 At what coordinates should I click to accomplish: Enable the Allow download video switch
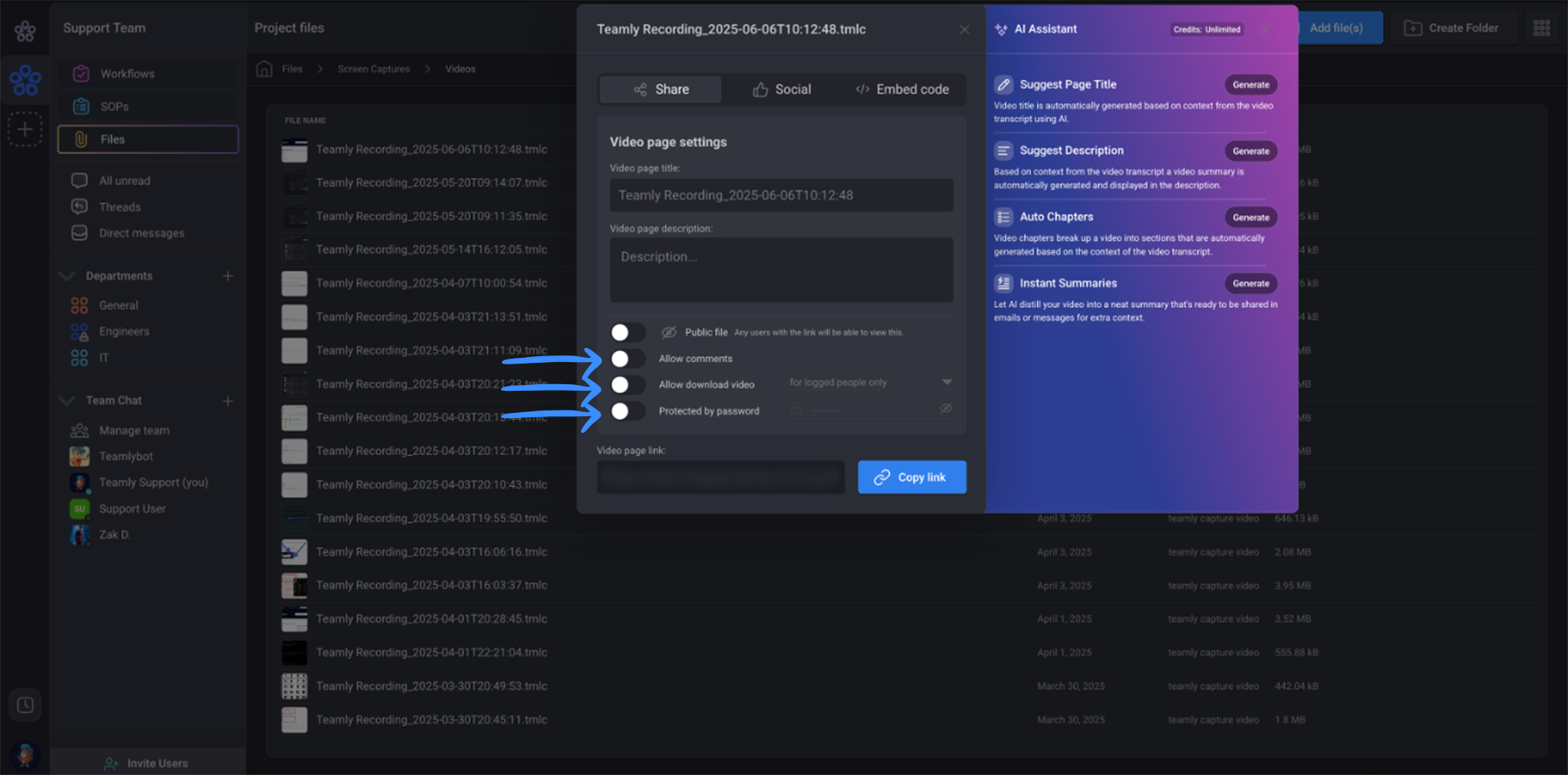[627, 385]
